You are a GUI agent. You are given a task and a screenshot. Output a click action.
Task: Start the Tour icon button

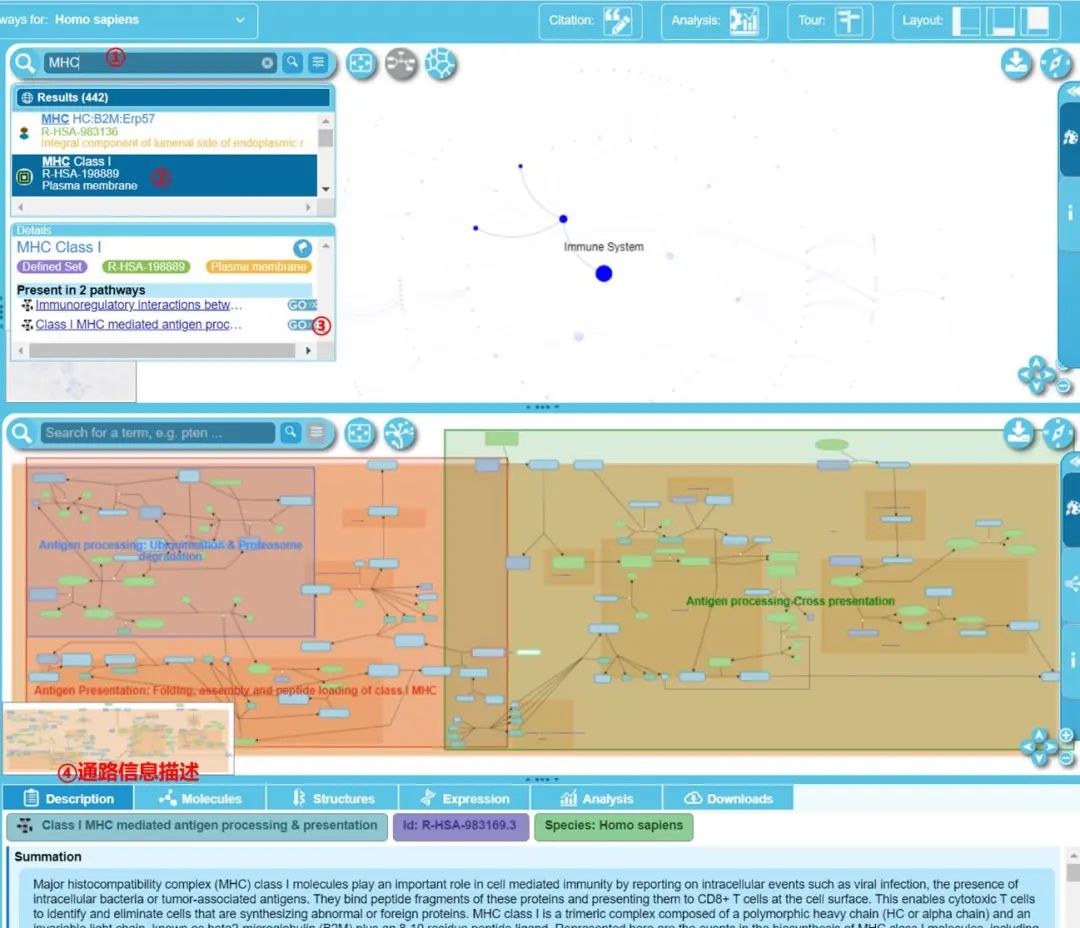point(848,21)
